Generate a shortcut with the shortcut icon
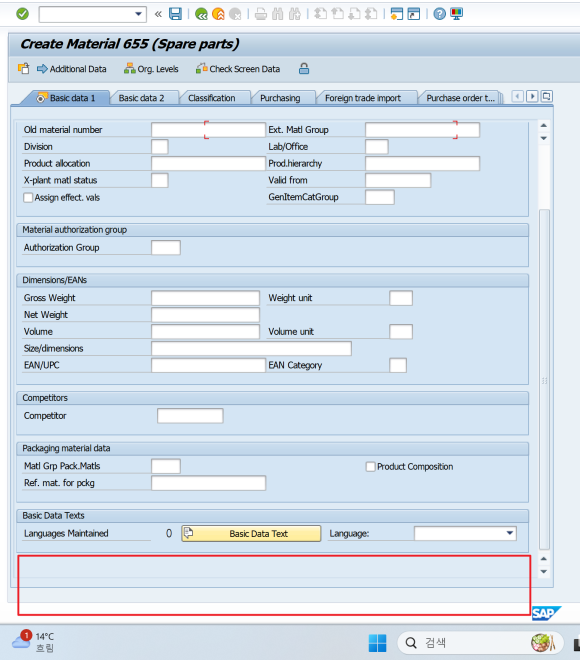This screenshot has width=580, height=660. point(414,14)
